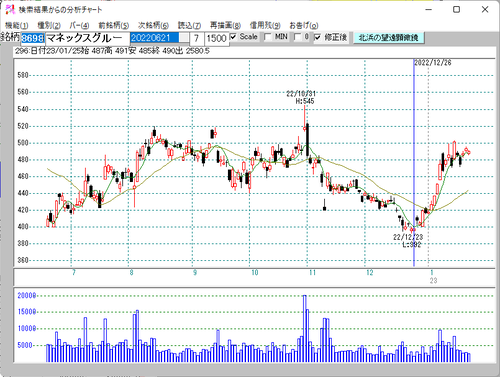
Task: Click the field showing 1500
Action: (x=217, y=38)
